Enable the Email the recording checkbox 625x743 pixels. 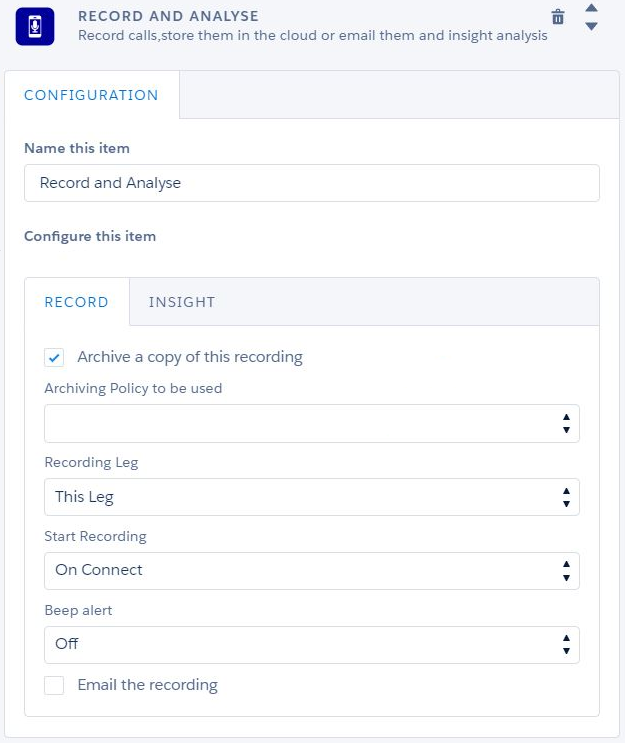coord(55,685)
